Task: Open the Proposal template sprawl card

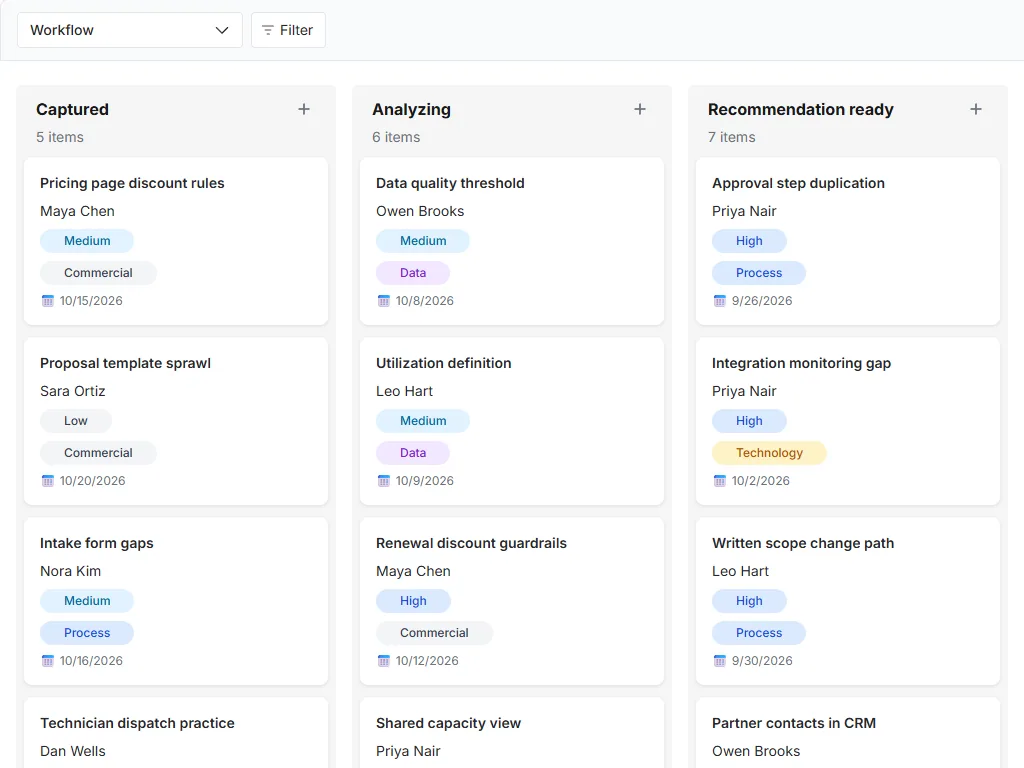Action: pos(176,421)
